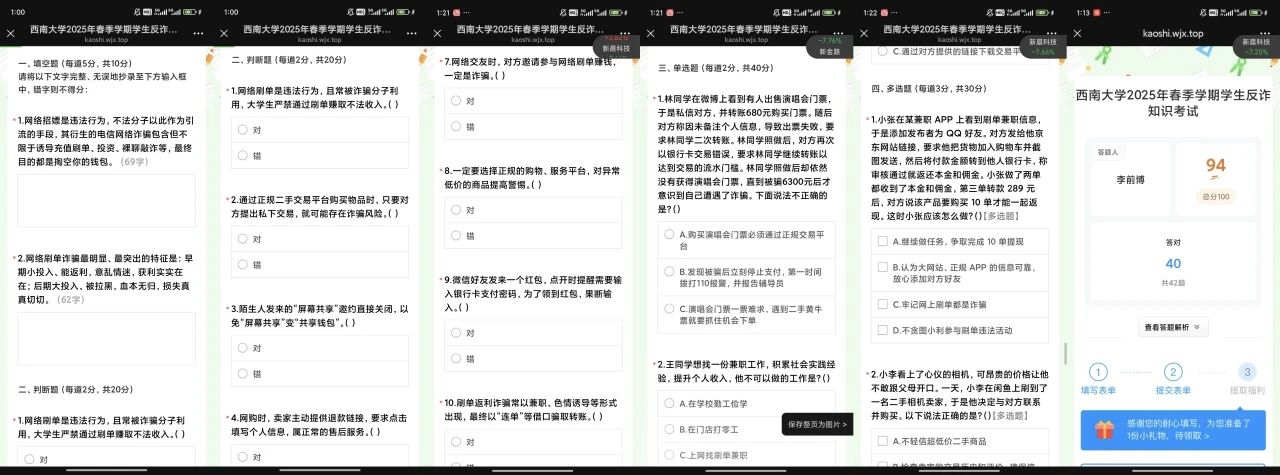Check option A 继续做任务 争取完成10单提现
Screen dimensions: 1280x475
[x=882, y=241]
